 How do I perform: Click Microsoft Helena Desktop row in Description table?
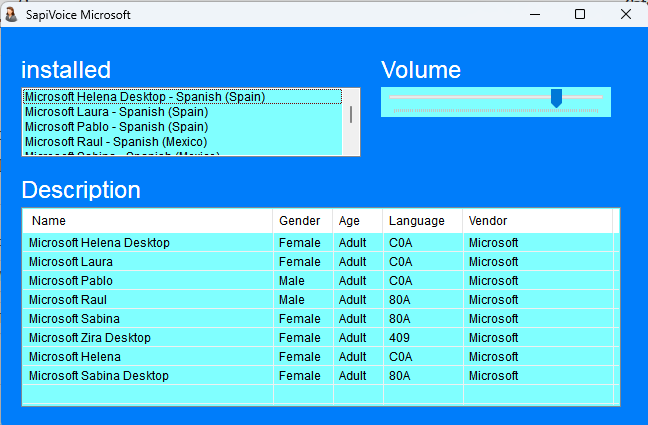pos(321,243)
